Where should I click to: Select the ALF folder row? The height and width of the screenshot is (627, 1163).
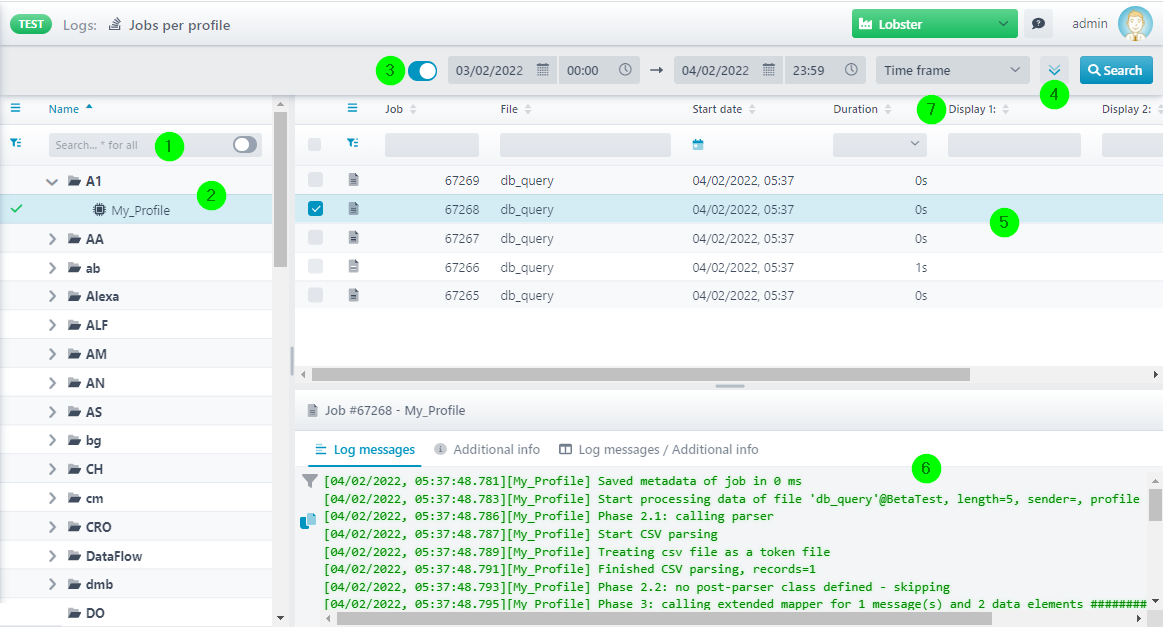pyautogui.click(x=136, y=325)
